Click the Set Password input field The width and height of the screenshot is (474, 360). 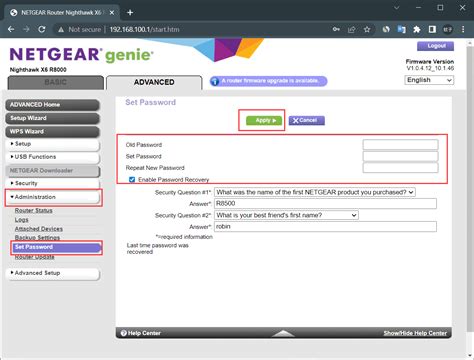click(x=400, y=156)
